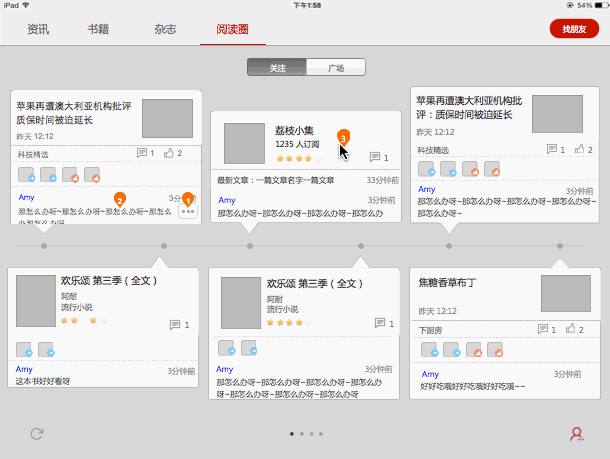The image size is (610, 459).
Task: Go to the 杂志 tab
Action: click(x=165, y=29)
